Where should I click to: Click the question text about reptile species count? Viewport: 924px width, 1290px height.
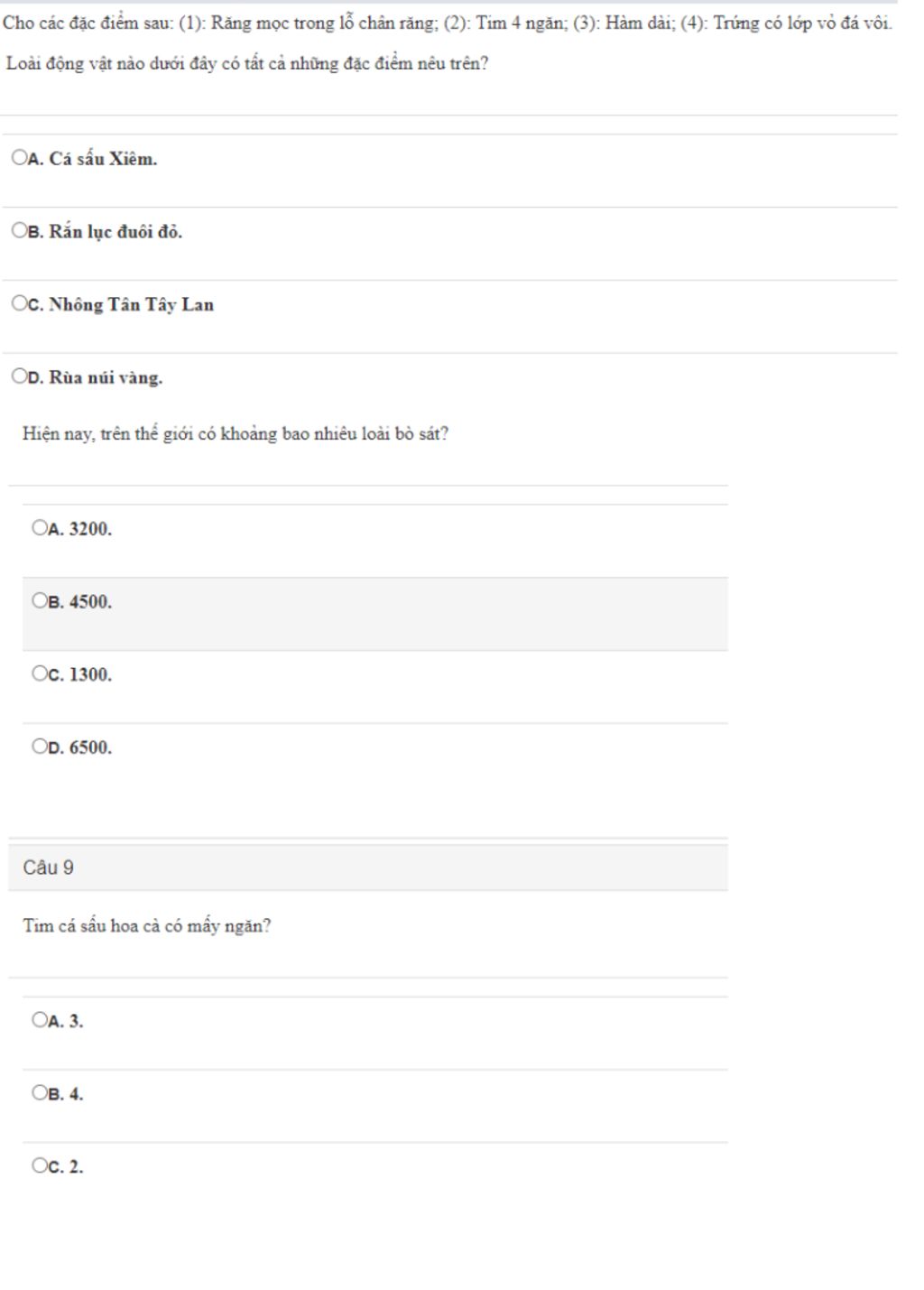coord(236,434)
